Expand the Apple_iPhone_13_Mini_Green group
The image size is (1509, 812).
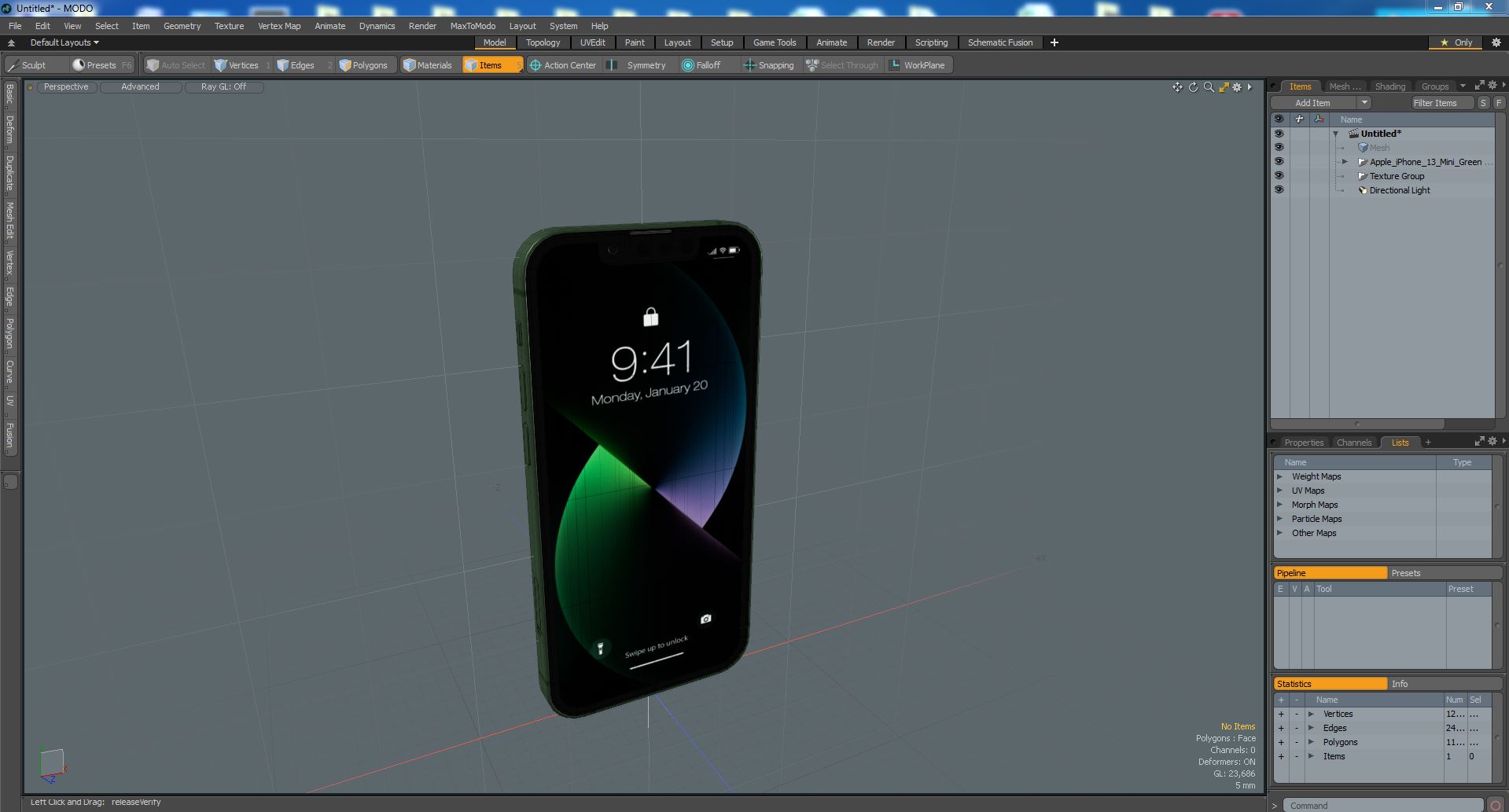1345,162
